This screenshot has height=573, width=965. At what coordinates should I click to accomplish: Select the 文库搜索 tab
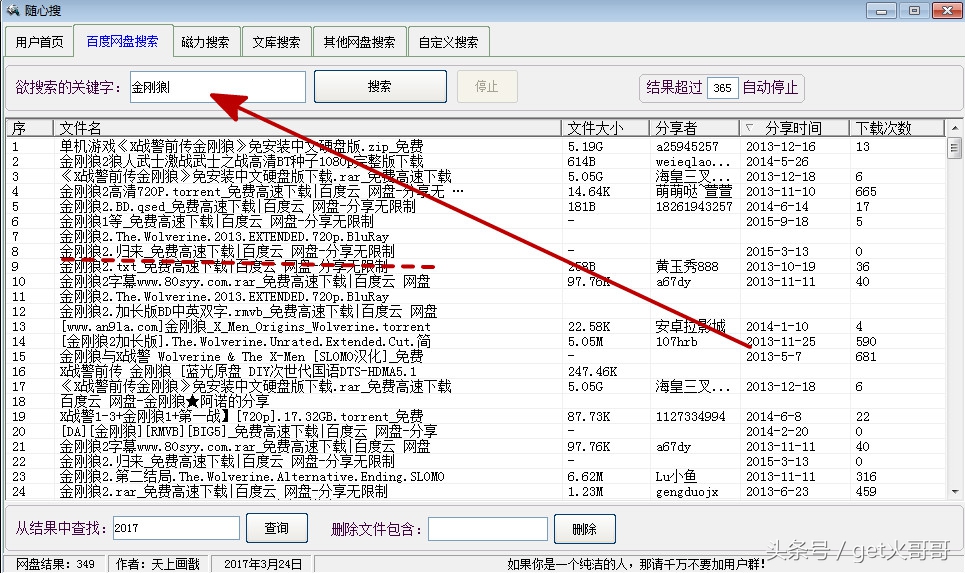click(x=276, y=42)
